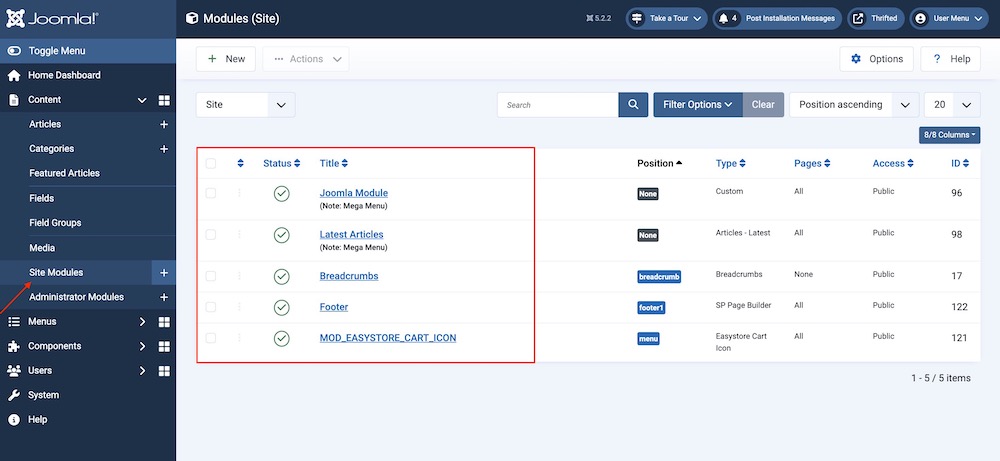Open the Menus dashboard grid icon
This screenshot has width=1000, height=461.
(164, 322)
